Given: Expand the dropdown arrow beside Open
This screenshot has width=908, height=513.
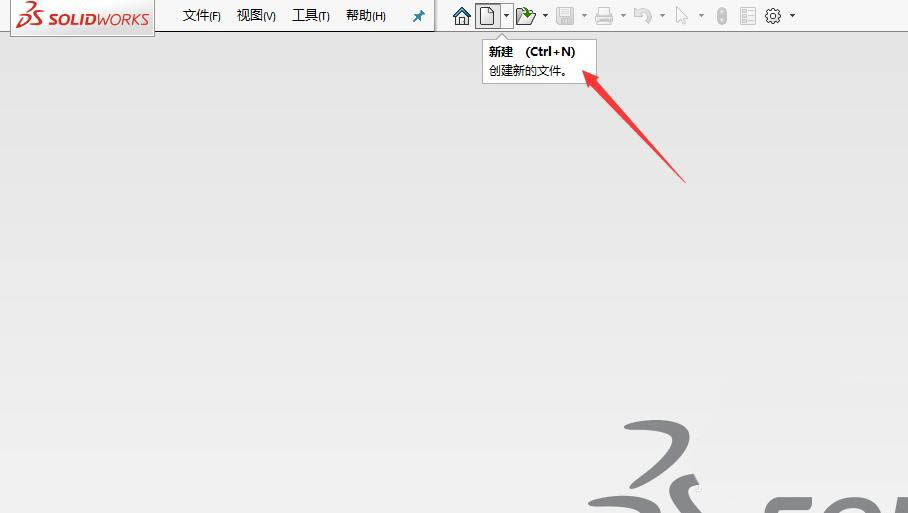Looking at the screenshot, I should (545, 16).
